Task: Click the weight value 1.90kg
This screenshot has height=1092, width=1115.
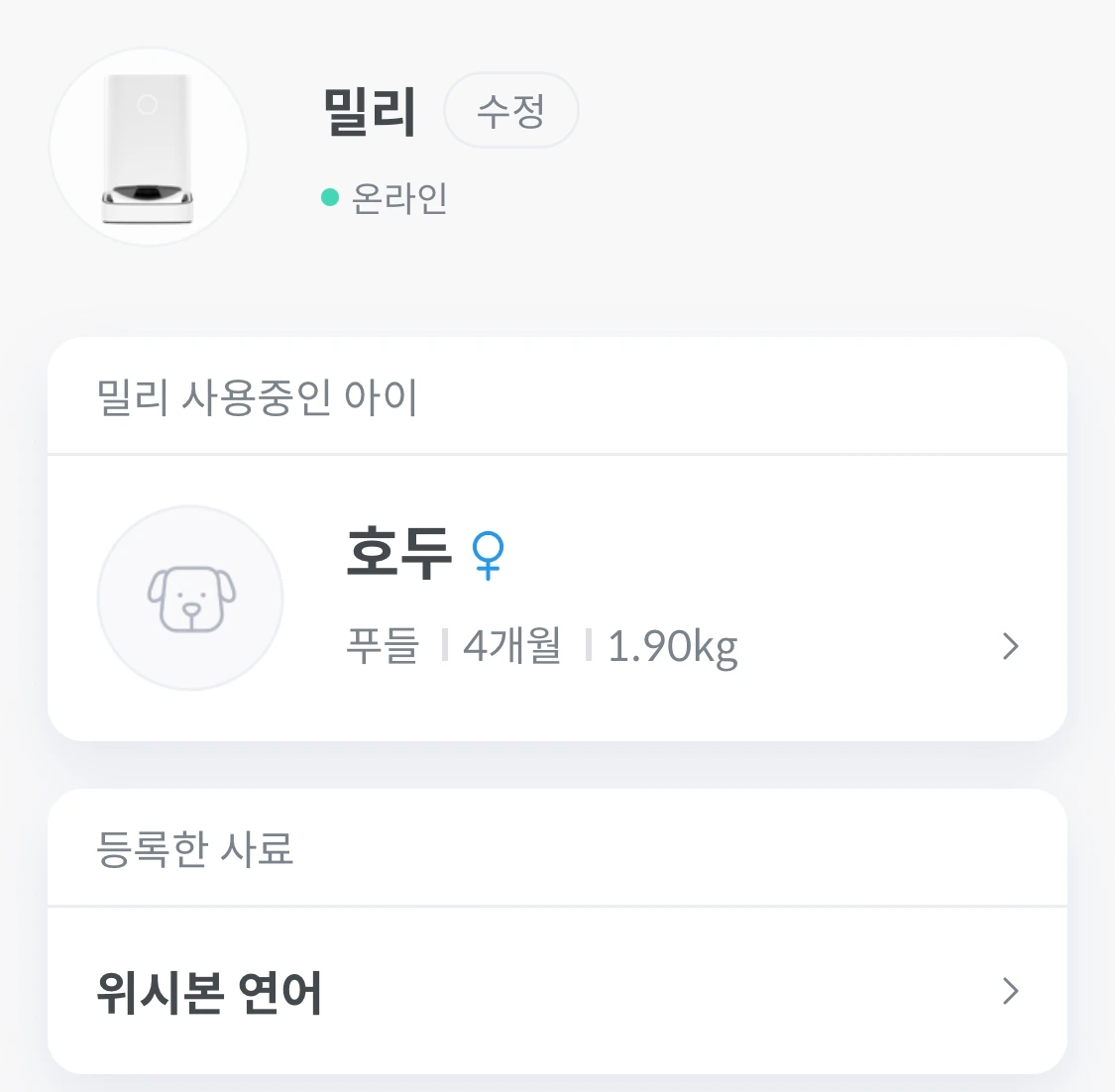Action: coord(672,645)
